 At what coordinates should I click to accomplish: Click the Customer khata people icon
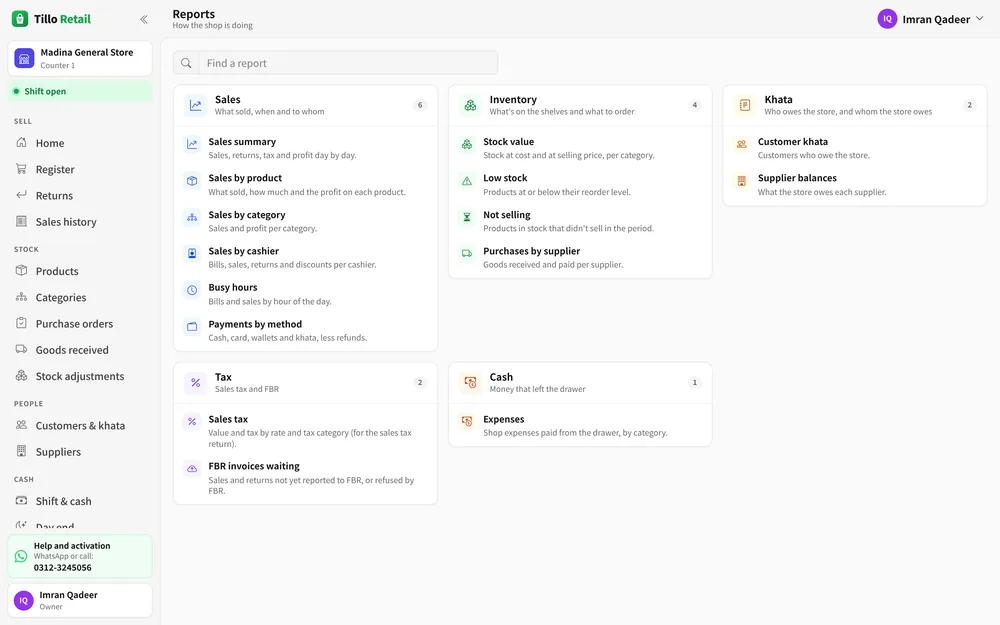click(742, 144)
